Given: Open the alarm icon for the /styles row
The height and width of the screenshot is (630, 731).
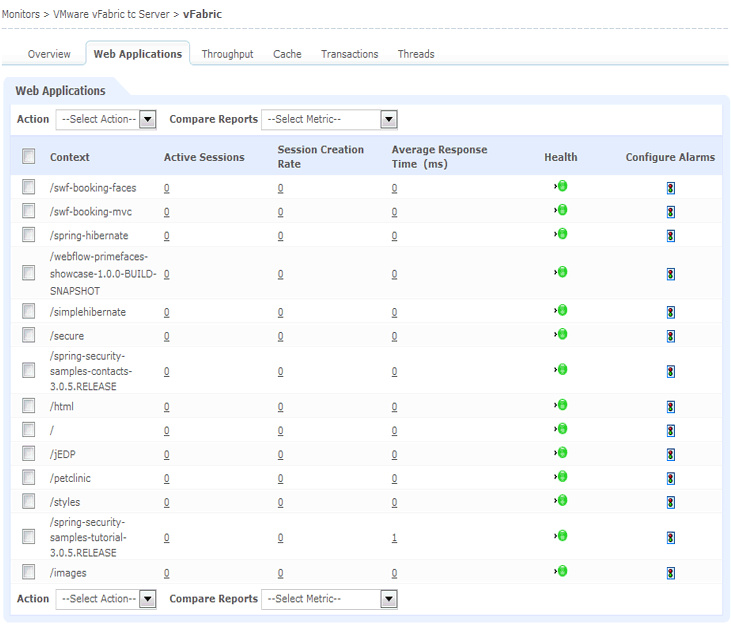Looking at the screenshot, I should (670, 502).
